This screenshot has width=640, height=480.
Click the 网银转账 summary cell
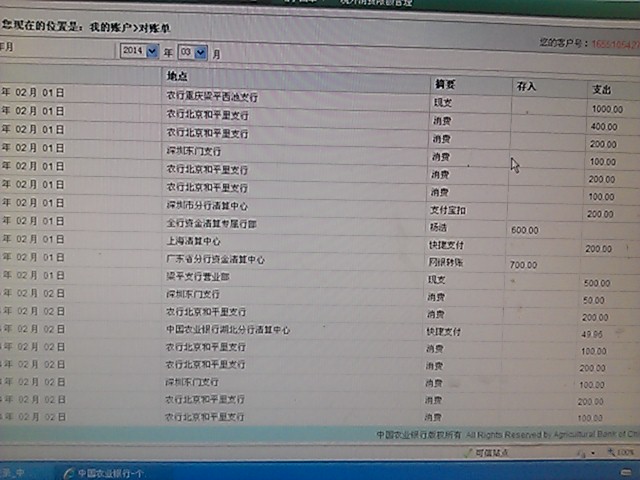(445, 262)
